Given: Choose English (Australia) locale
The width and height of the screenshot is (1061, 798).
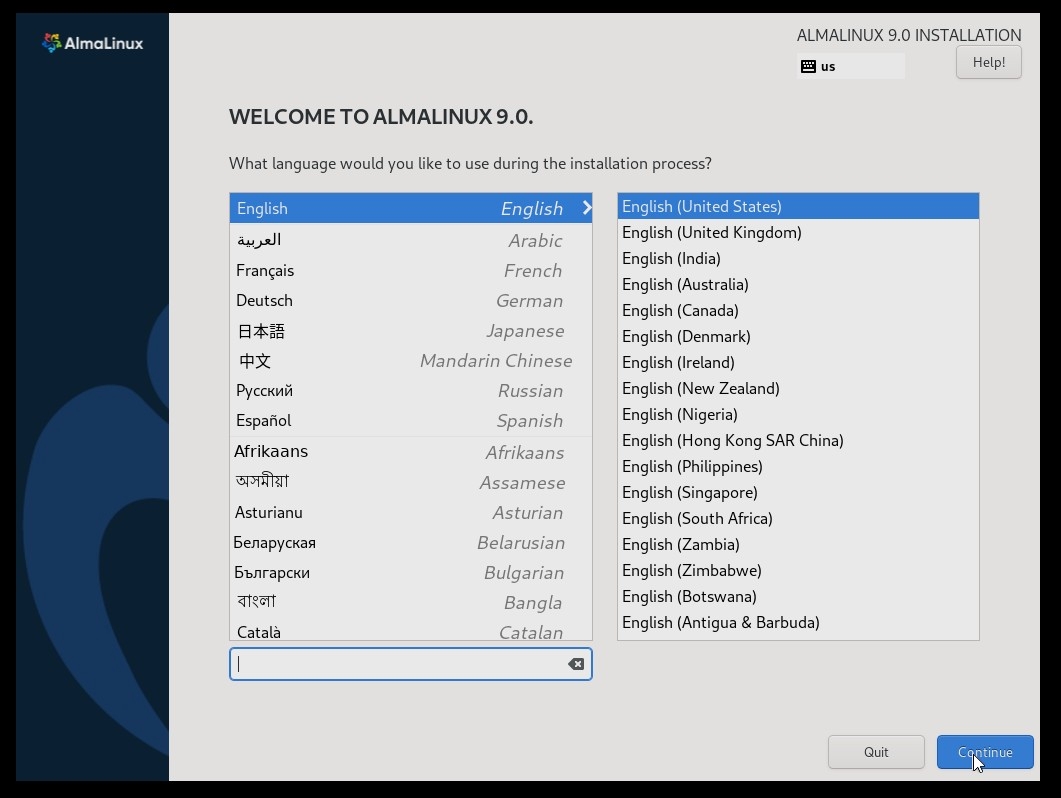Looking at the screenshot, I should point(798,284).
